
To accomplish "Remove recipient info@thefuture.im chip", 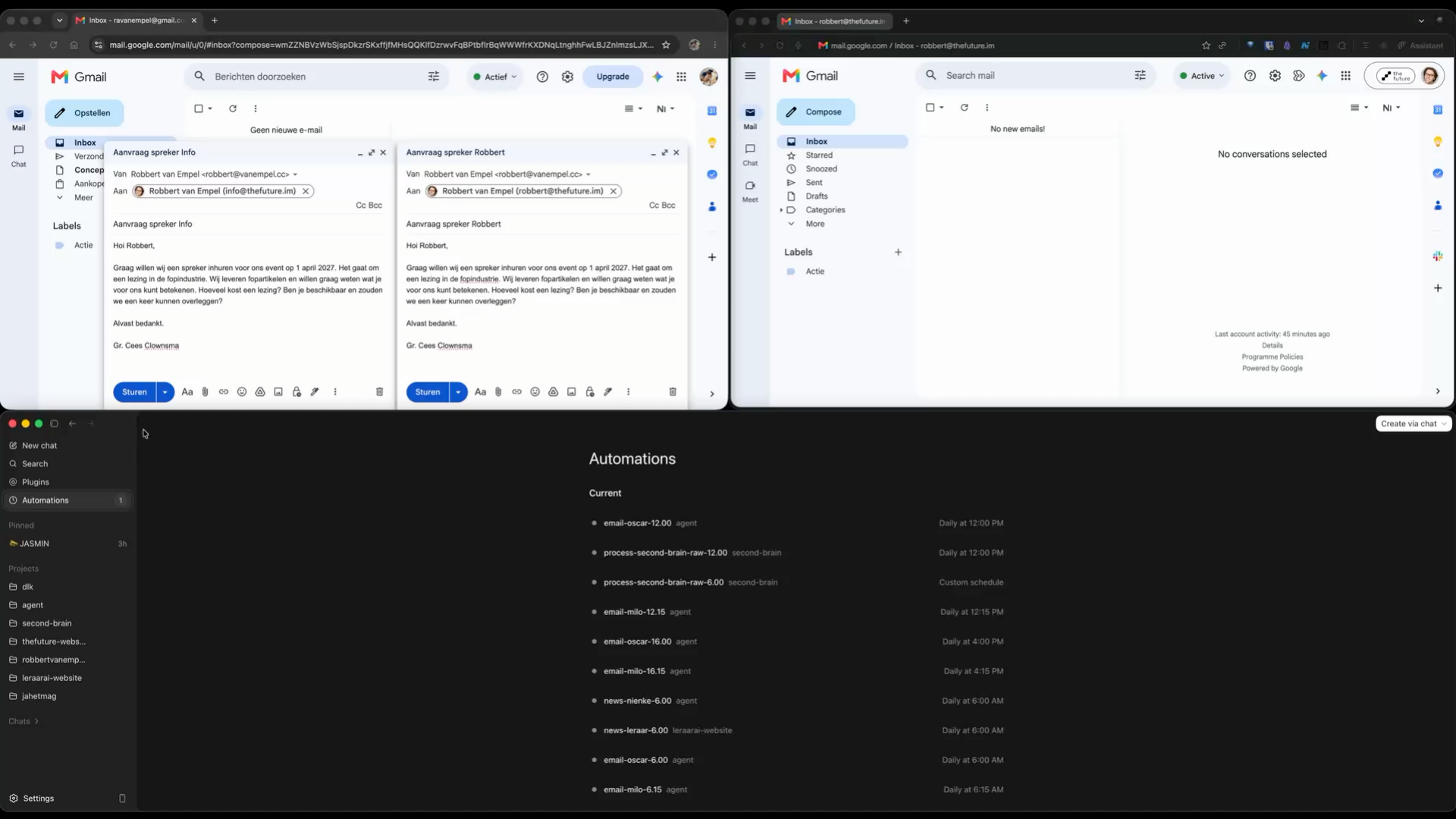I will [306, 191].
